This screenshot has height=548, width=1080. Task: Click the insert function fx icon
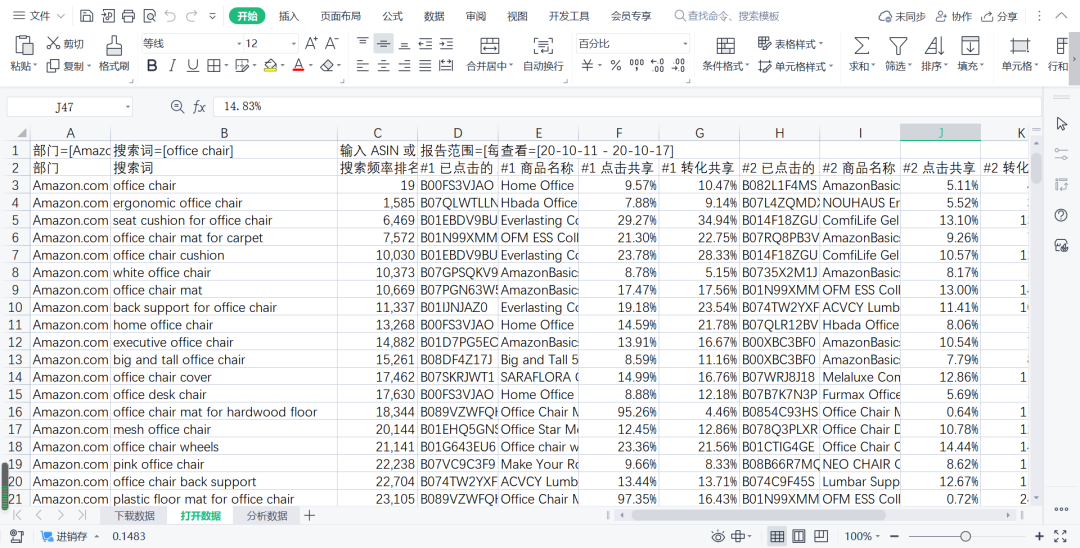[x=199, y=107]
